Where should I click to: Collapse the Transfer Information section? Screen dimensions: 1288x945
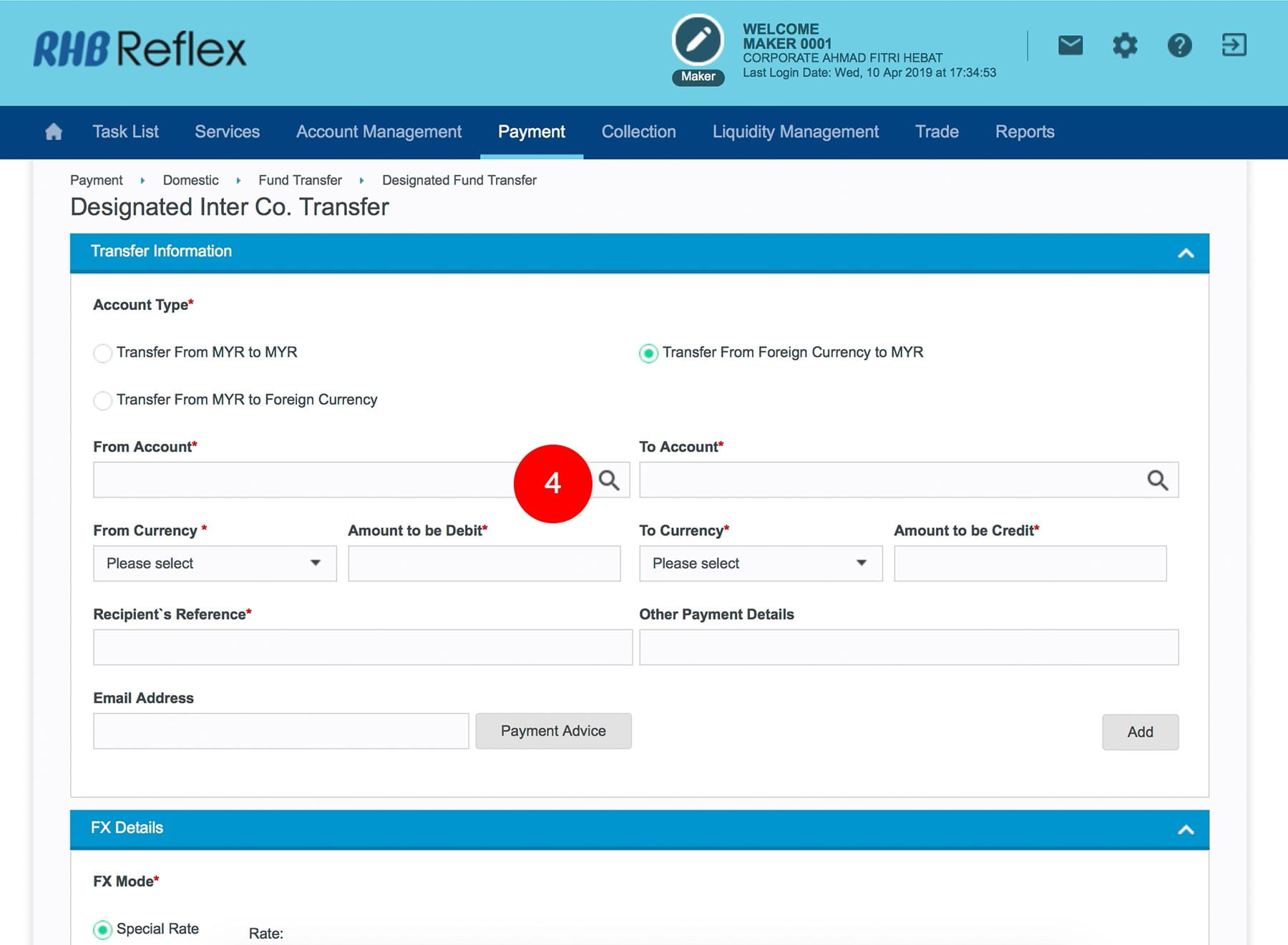[1186, 253]
